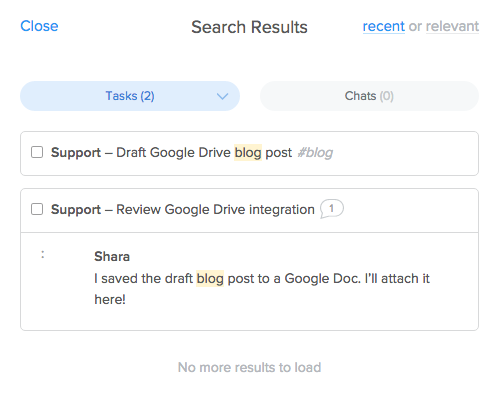Sort search results by relevant
The height and width of the screenshot is (394, 496).
coord(452,26)
